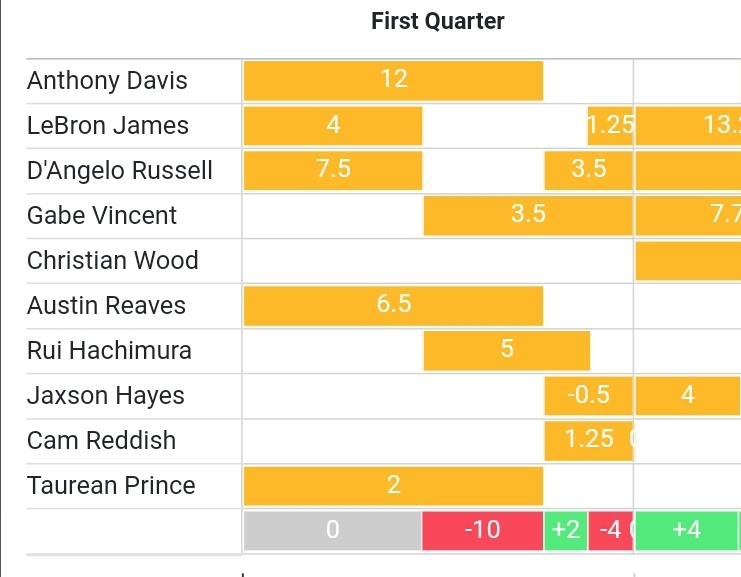Open the Taurean Prince row label

pyautogui.click(x=111, y=486)
